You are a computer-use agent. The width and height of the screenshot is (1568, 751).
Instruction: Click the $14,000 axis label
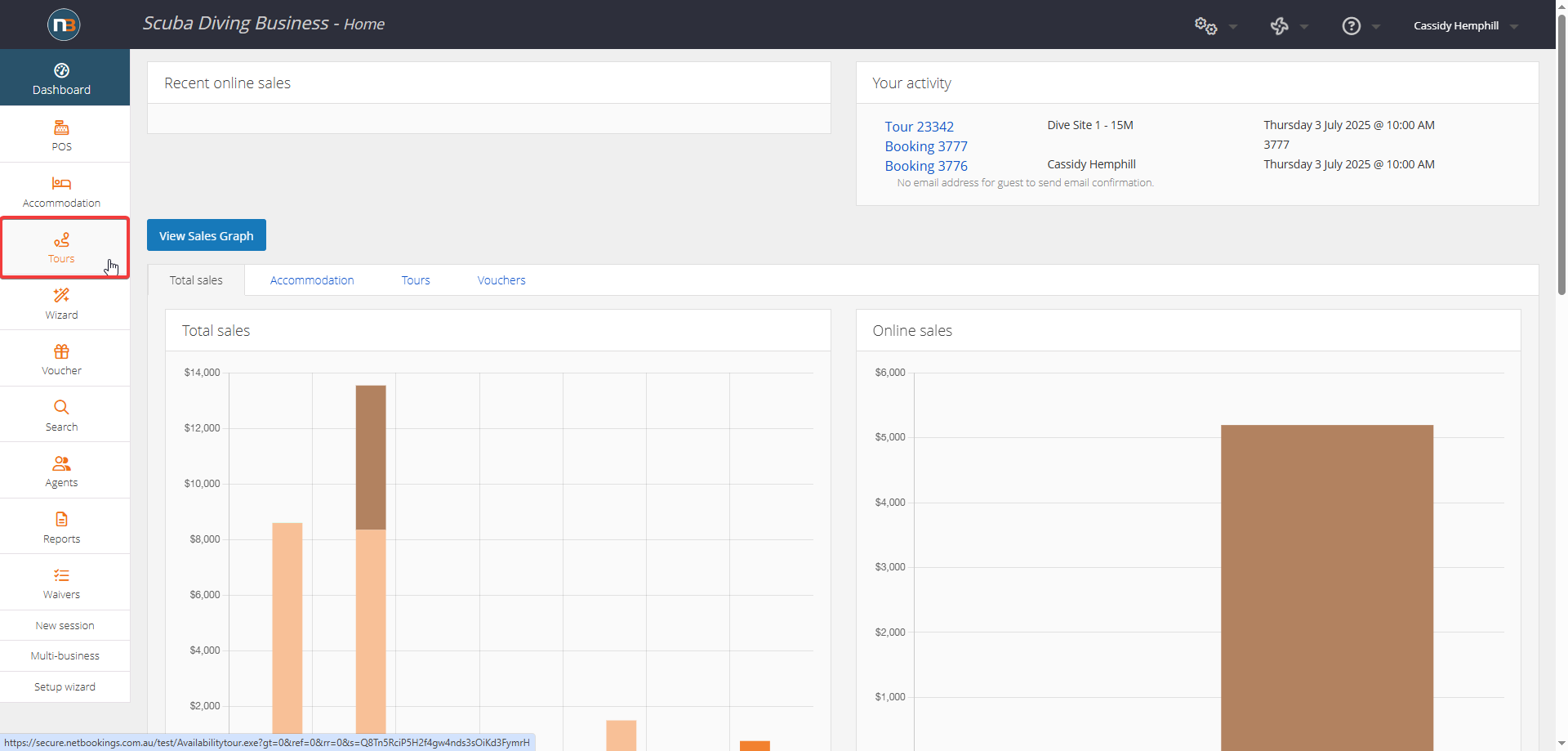[202, 373]
